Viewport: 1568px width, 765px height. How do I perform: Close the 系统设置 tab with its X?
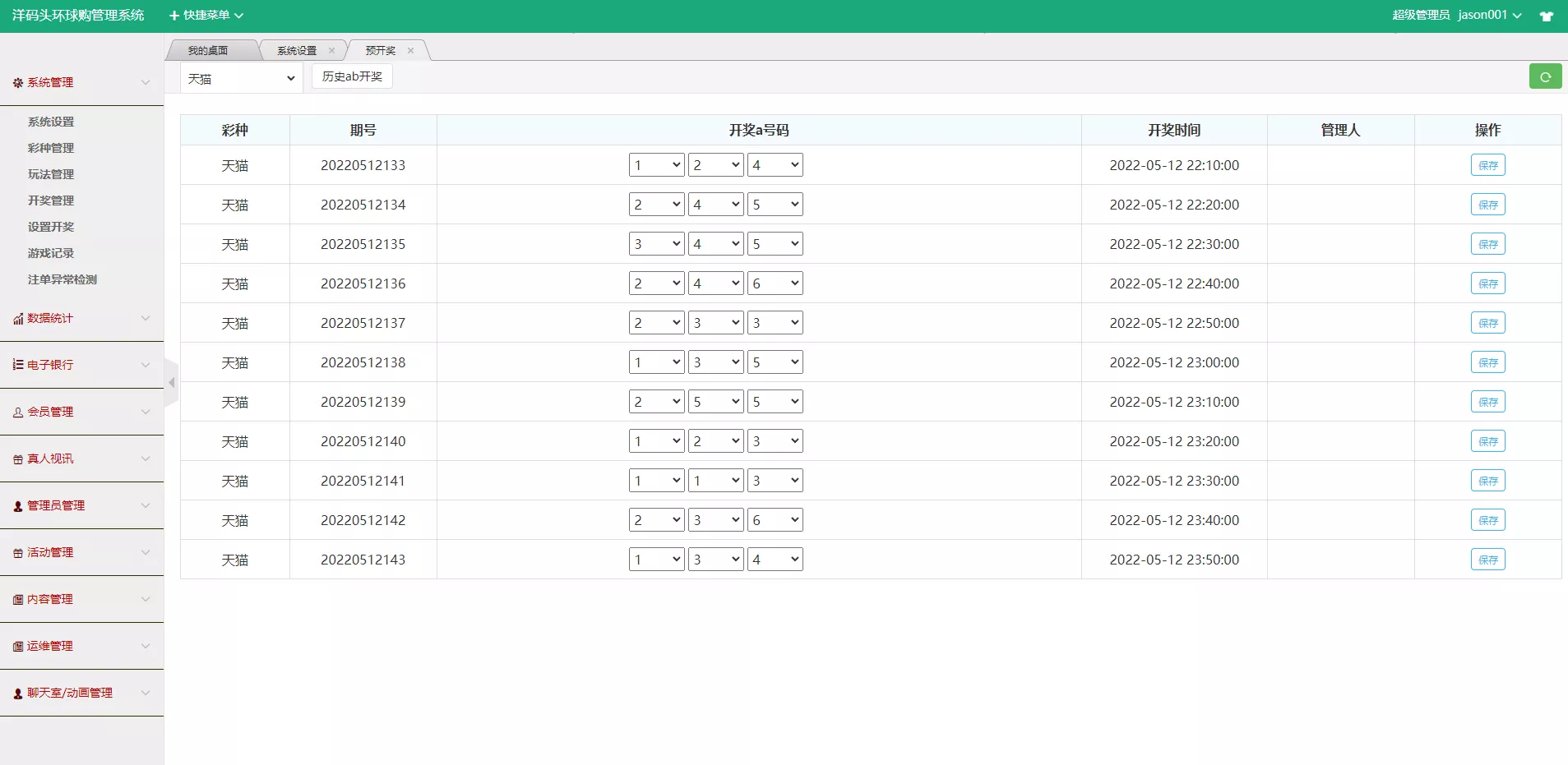pyautogui.click(x=331, y=51)
